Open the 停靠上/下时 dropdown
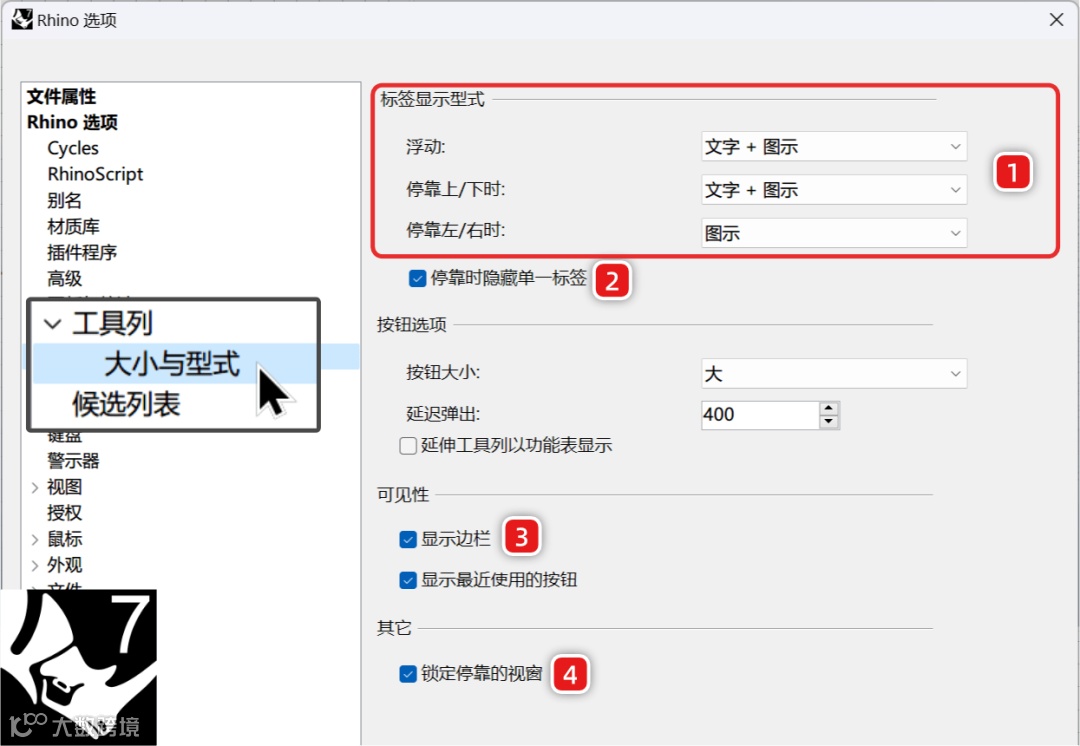 click(833, 190)
